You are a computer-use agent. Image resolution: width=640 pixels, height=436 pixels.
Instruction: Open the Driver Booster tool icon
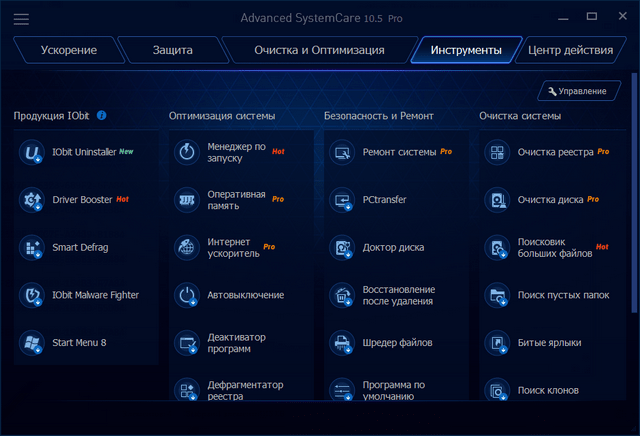33,200
